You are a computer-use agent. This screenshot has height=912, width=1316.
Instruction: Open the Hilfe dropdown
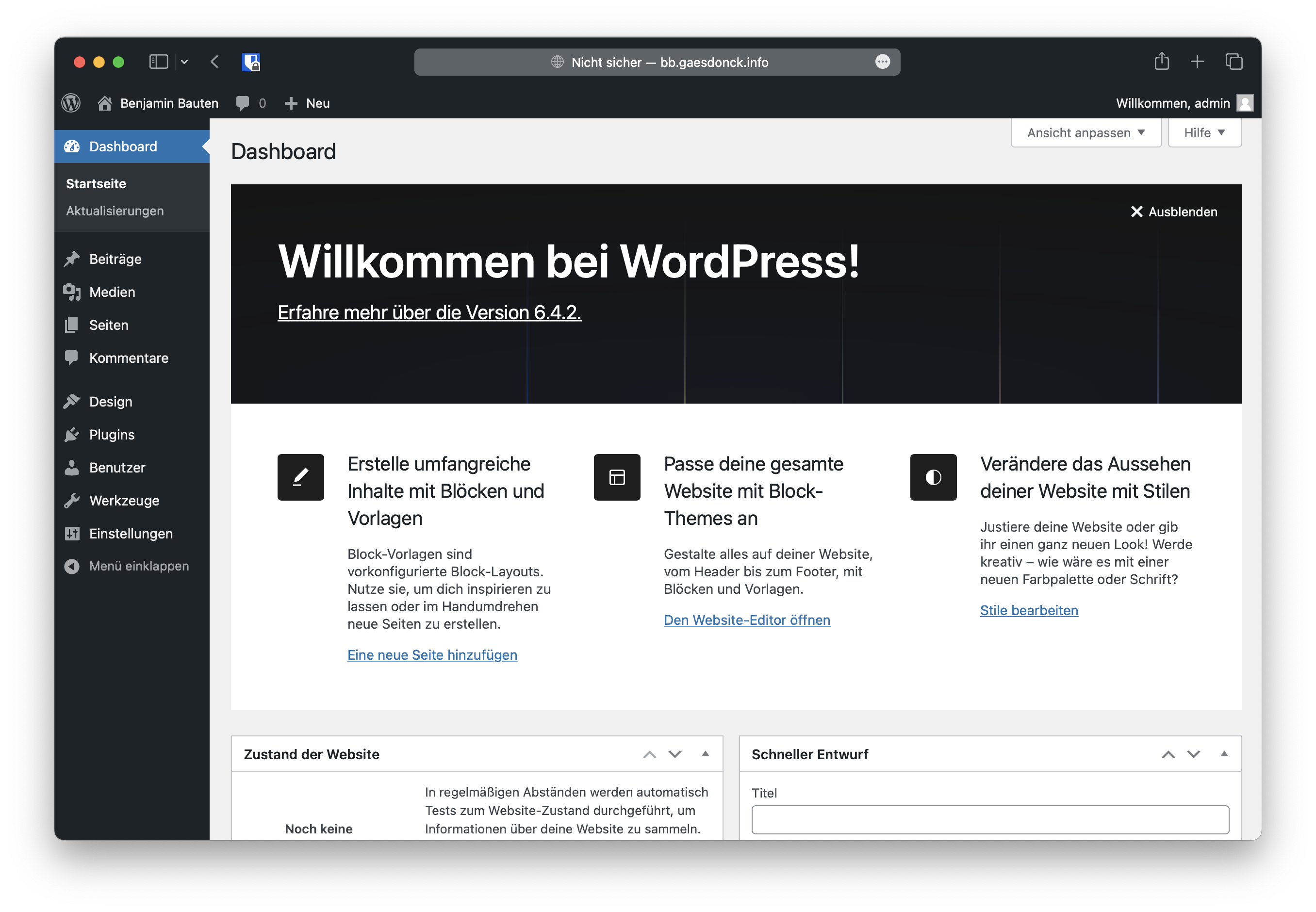click(1204, 132)
